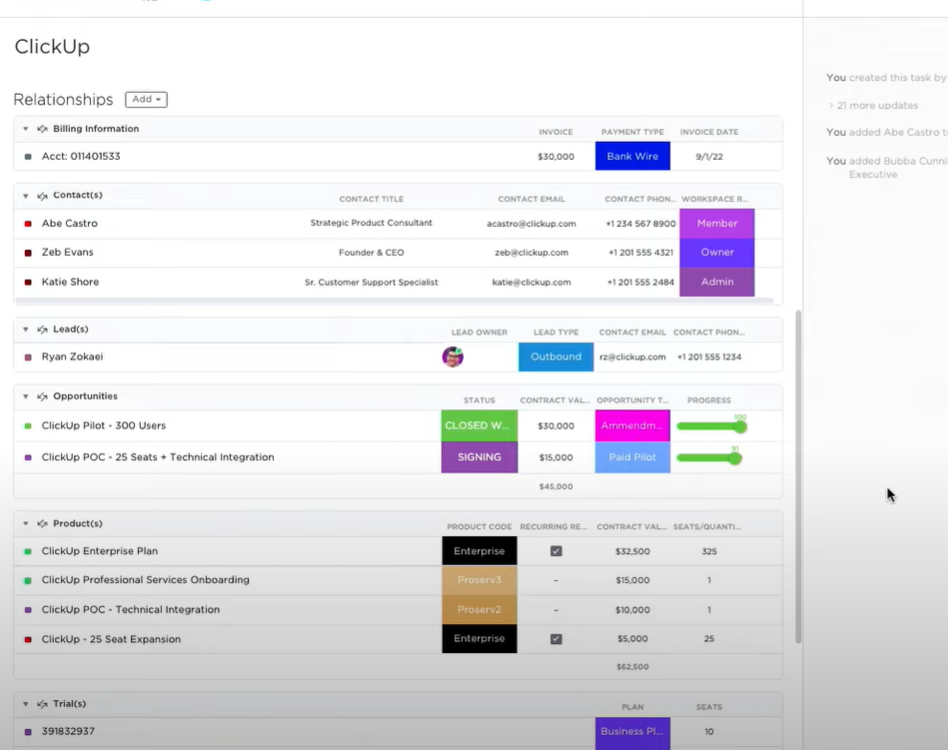The image size is (948, 750).
Task: Collapse the Billing Information section
Action: [25, 129]
